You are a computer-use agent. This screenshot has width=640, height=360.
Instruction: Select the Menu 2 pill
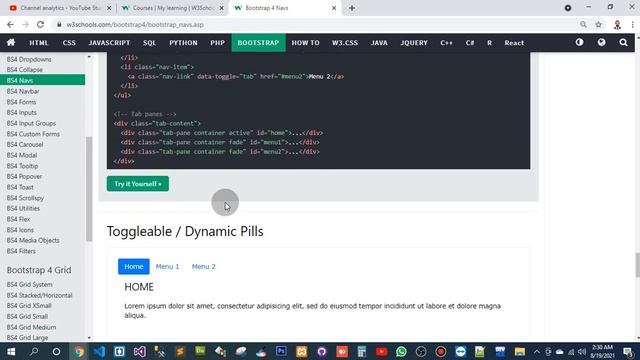click(204, 267)
